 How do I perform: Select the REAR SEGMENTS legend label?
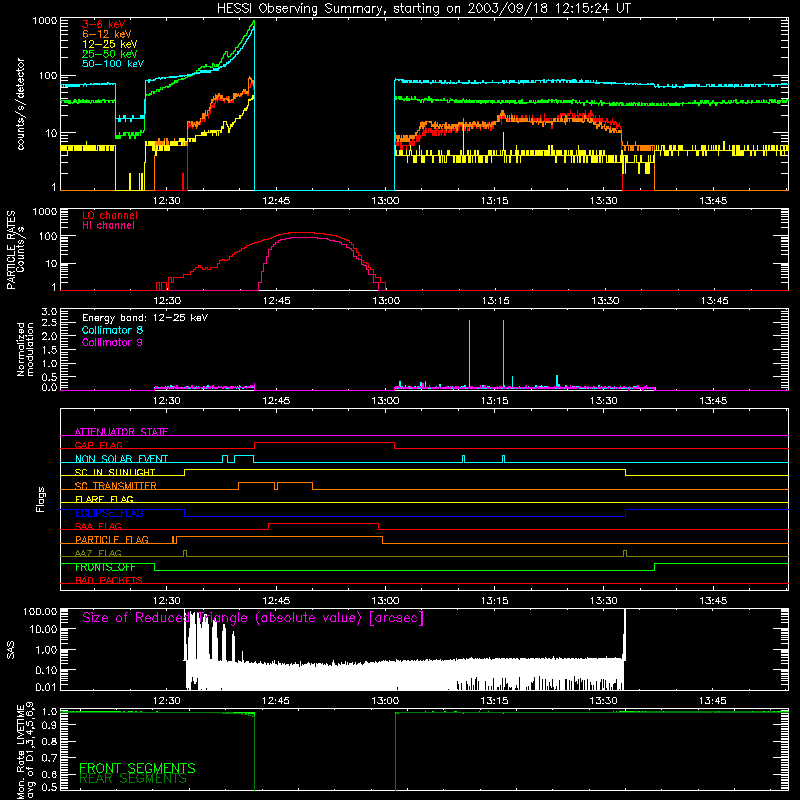[x=133, y=779]
